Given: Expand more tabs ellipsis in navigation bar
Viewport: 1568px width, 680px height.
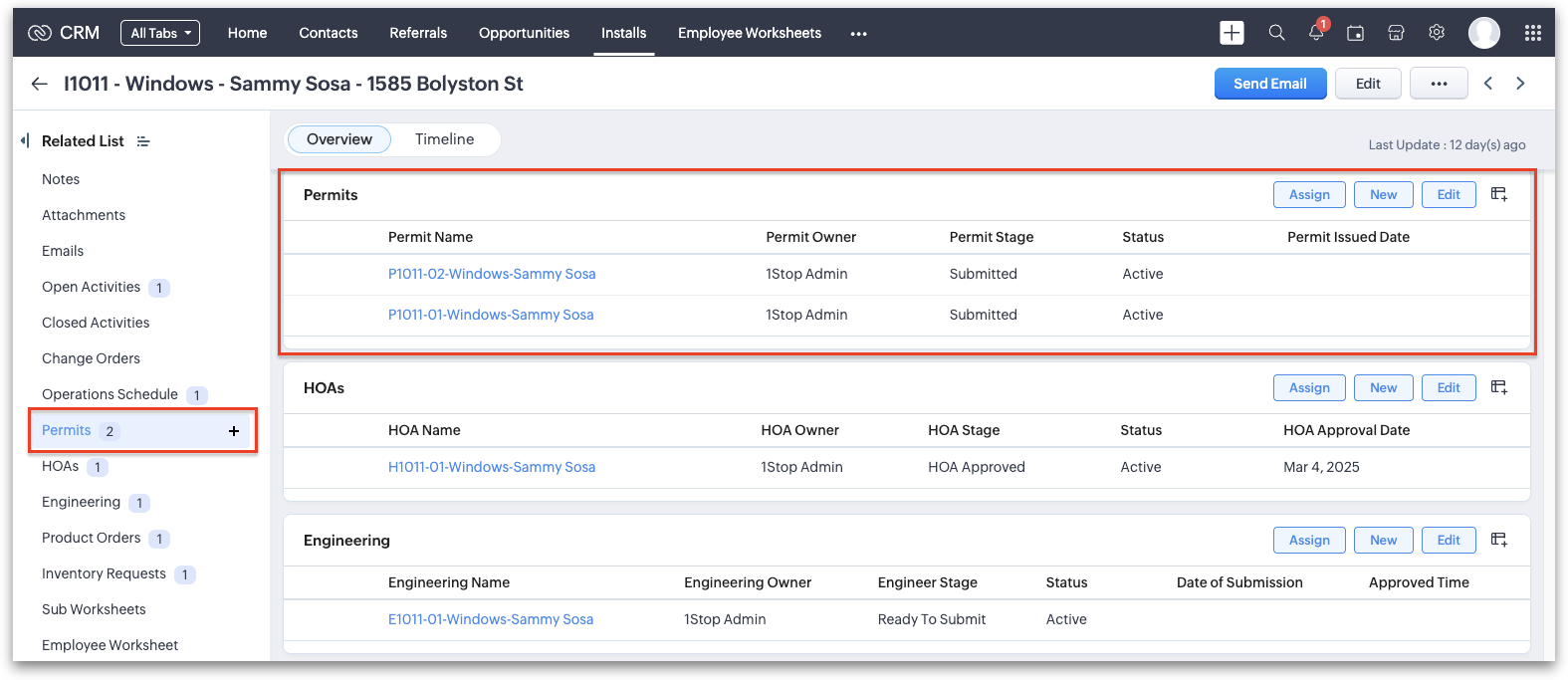Looking at the screenshot, I should pos(858,34).
